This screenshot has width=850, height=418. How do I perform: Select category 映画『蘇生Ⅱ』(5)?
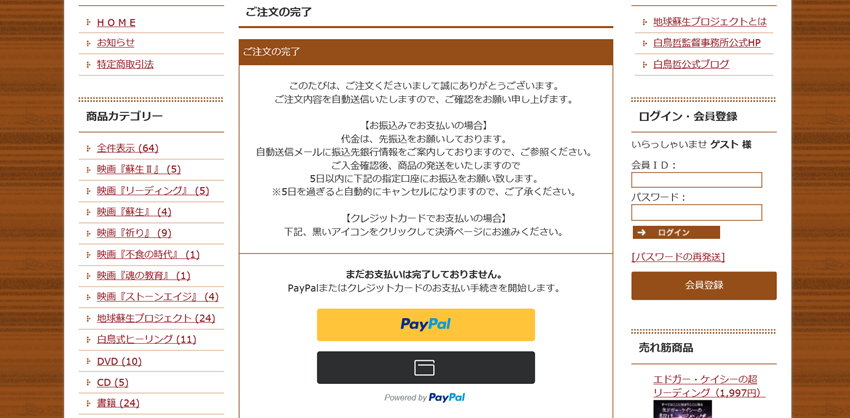click(x=139, y=169)
